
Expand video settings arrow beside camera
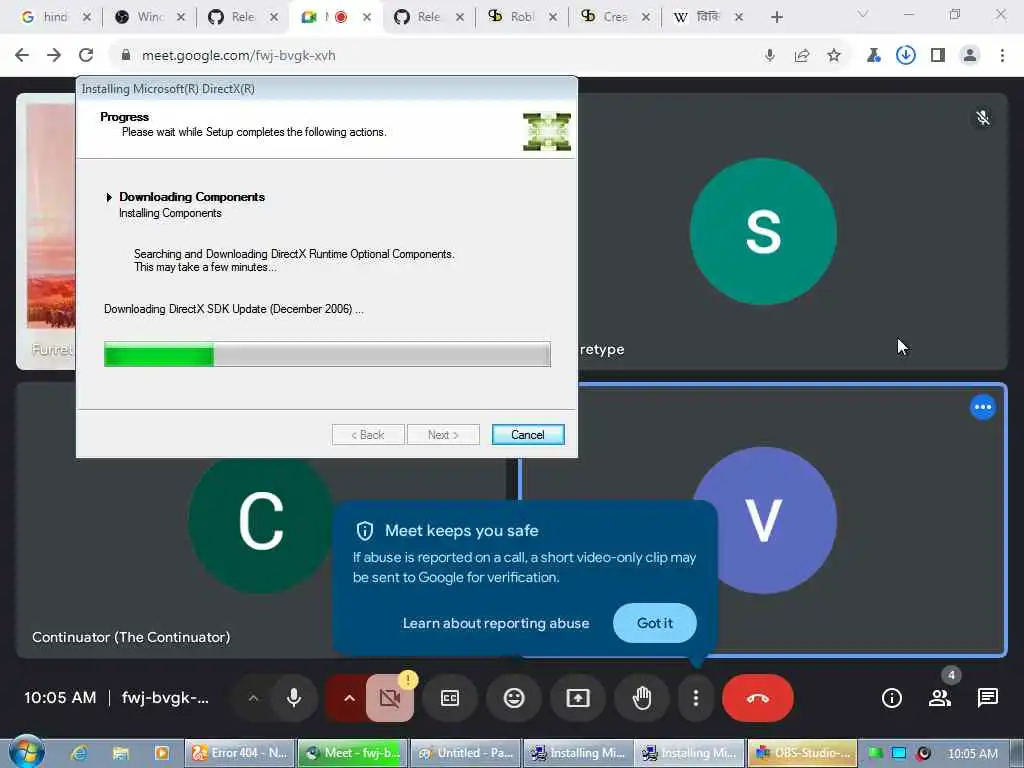349,698
